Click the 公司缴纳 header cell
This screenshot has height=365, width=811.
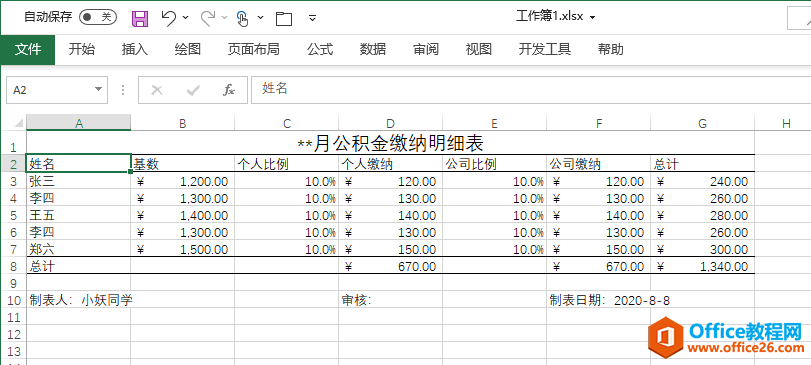[x=598, y=164]
